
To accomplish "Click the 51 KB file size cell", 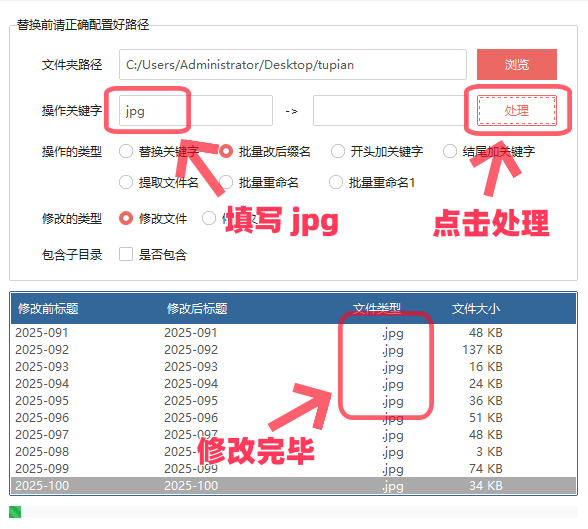I will (486, 417).
